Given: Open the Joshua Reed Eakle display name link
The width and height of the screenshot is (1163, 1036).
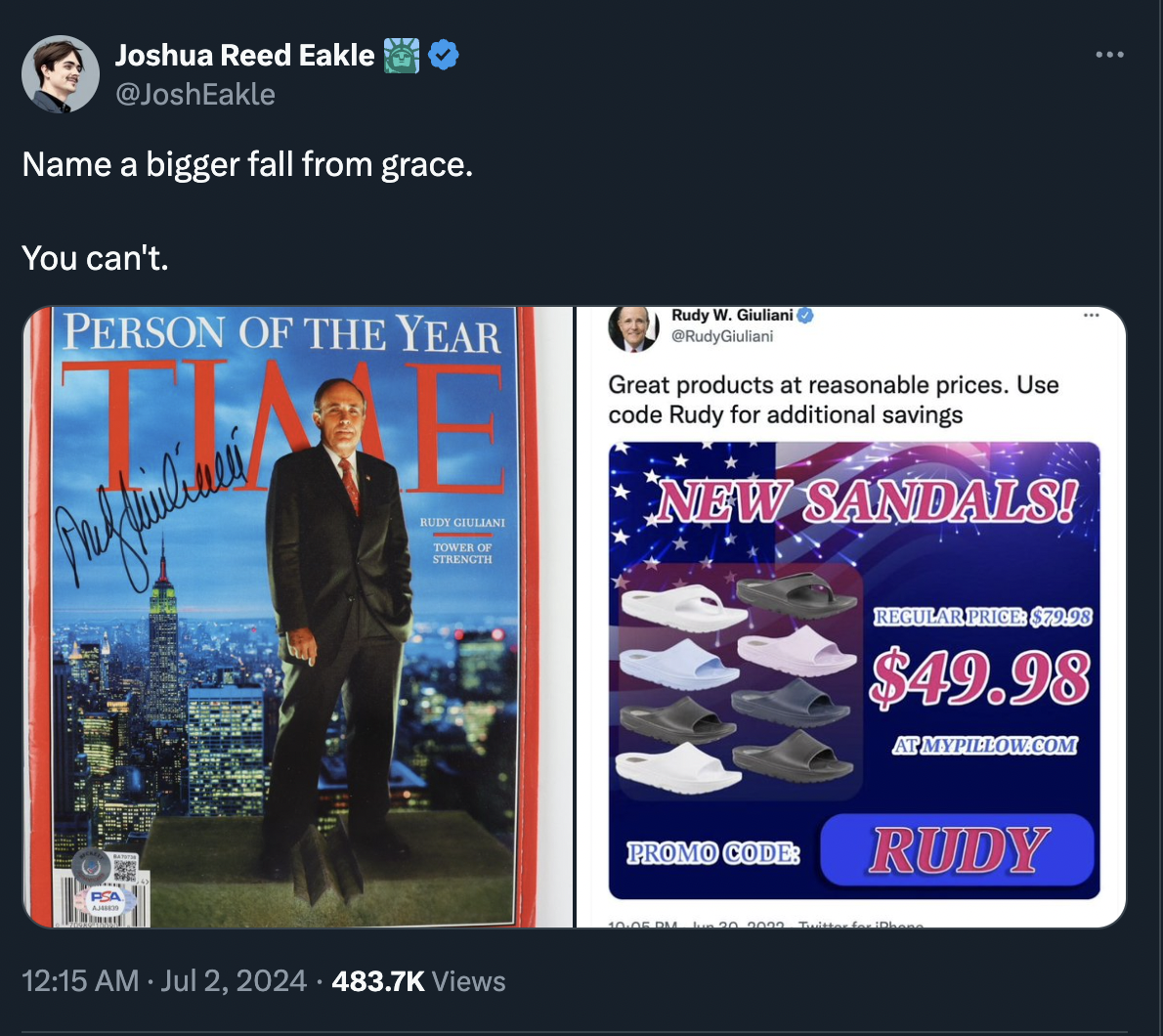Looking at the screenshot, I should coord(244,56).
